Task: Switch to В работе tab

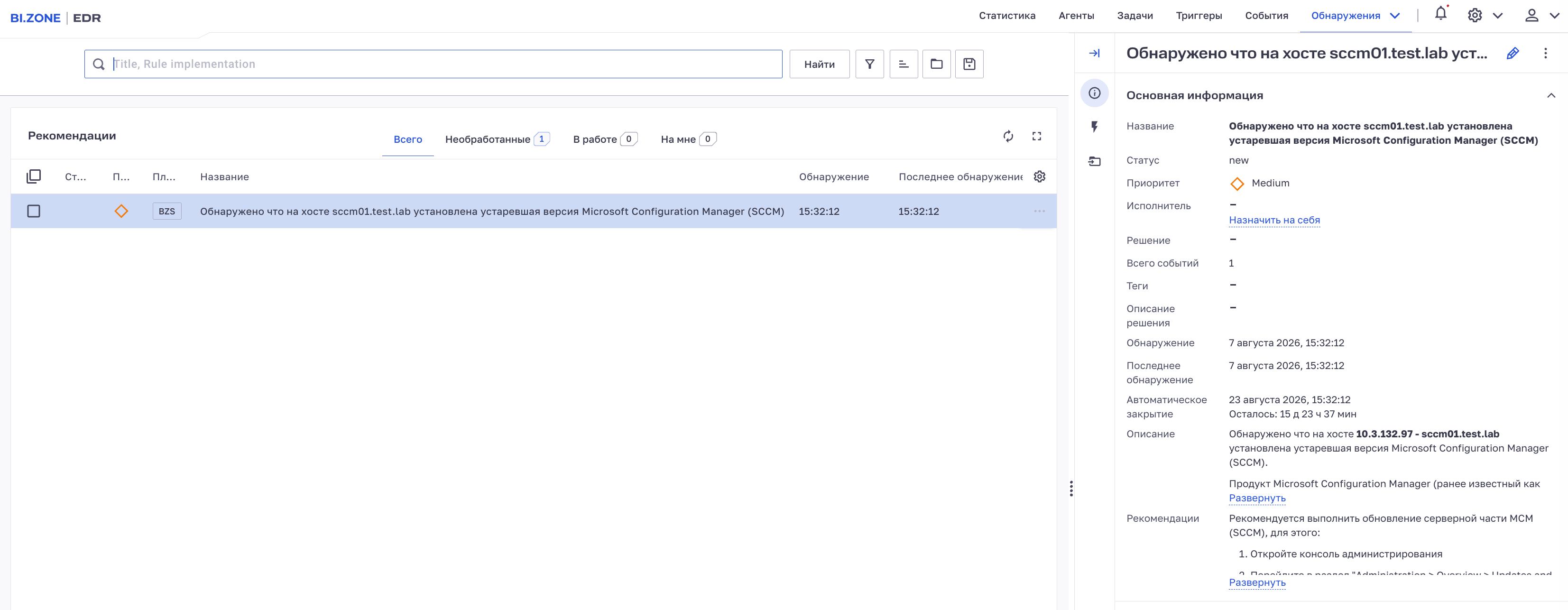Action: coord(605,139)
